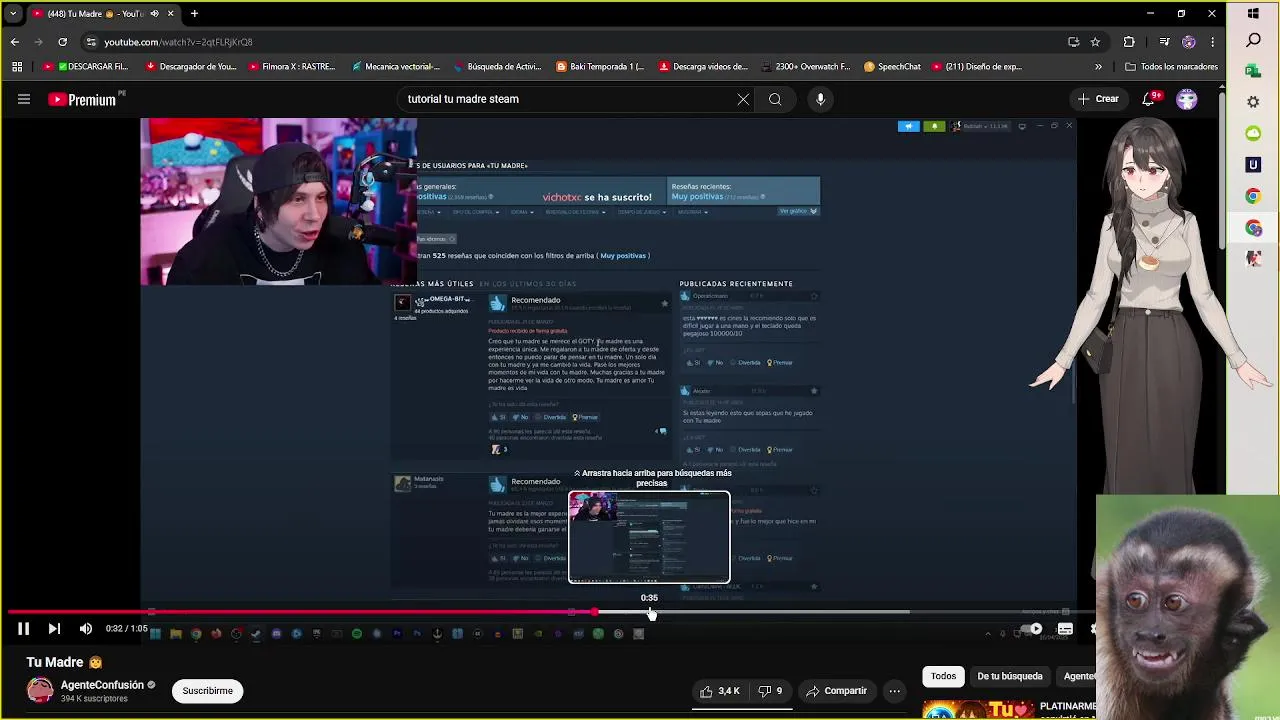
Task: Like the video with 3,4 K likes
Action: click(x=720, y=691)
